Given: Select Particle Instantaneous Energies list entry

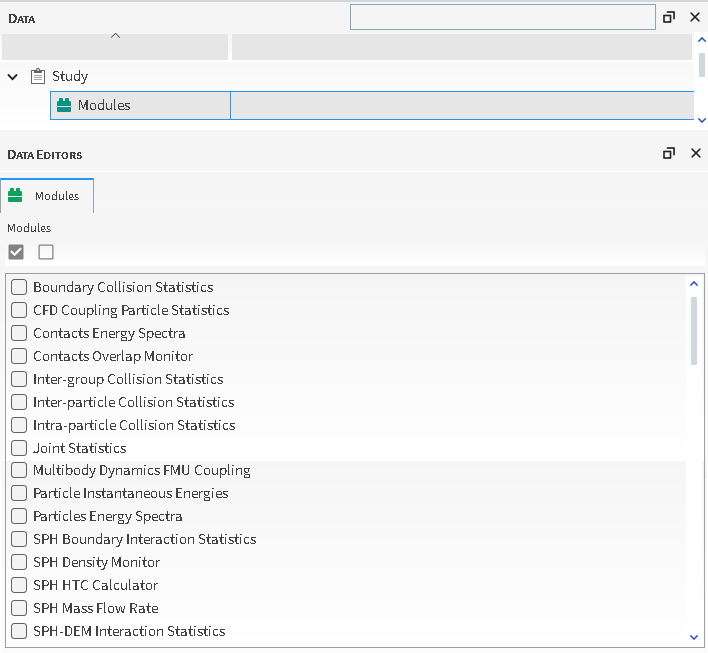Looking at the screenshot, I should 130,493.
